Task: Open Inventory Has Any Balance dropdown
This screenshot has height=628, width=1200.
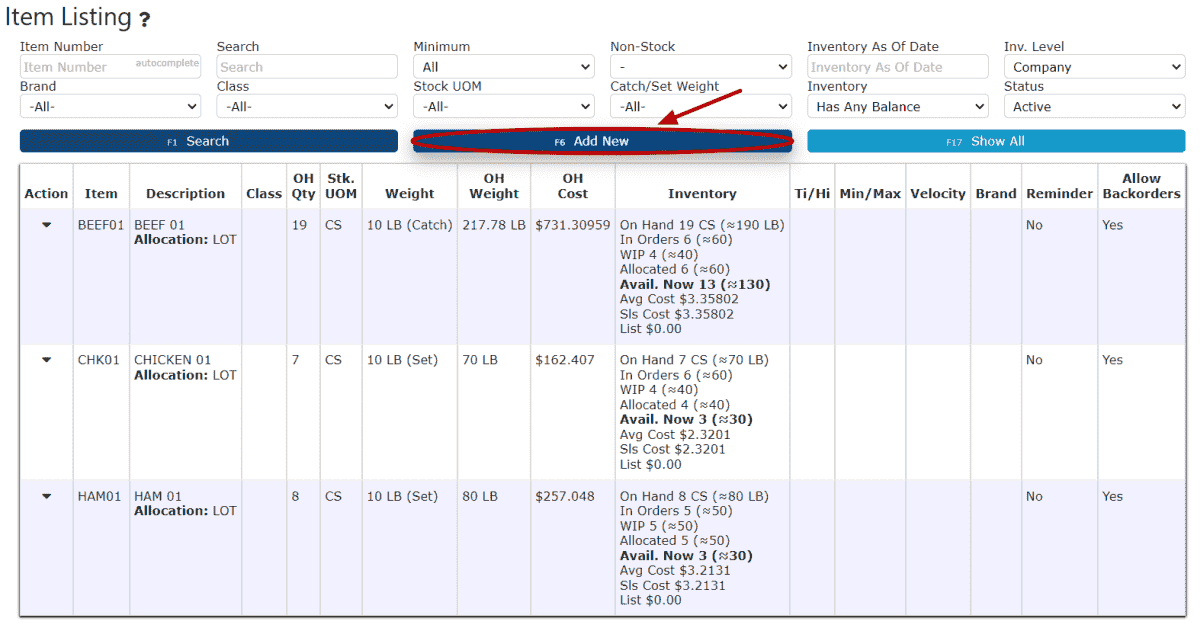Action: (x=897, y=107)
